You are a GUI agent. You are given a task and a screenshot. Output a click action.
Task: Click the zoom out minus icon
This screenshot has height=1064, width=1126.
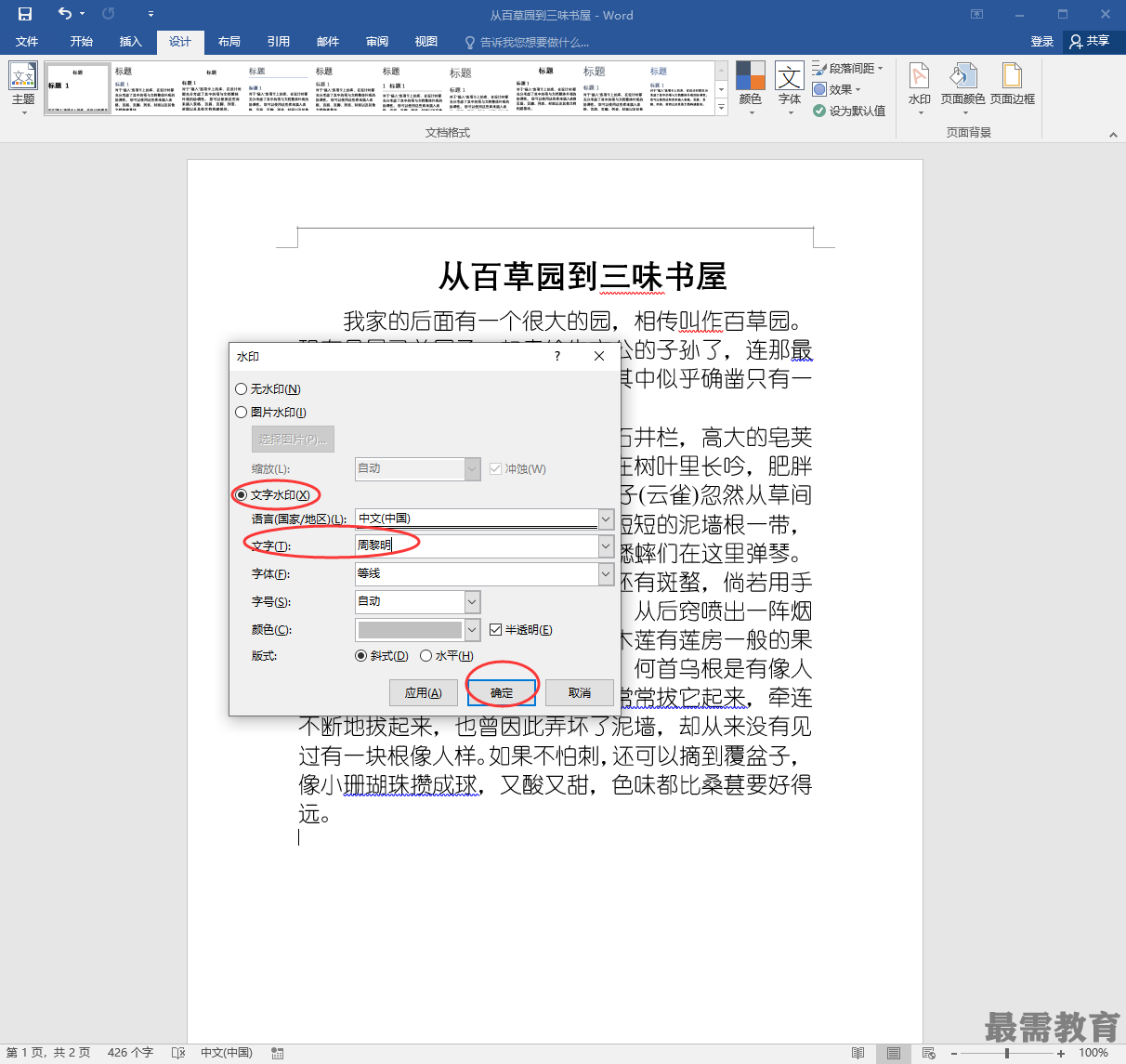point(954,1054)
